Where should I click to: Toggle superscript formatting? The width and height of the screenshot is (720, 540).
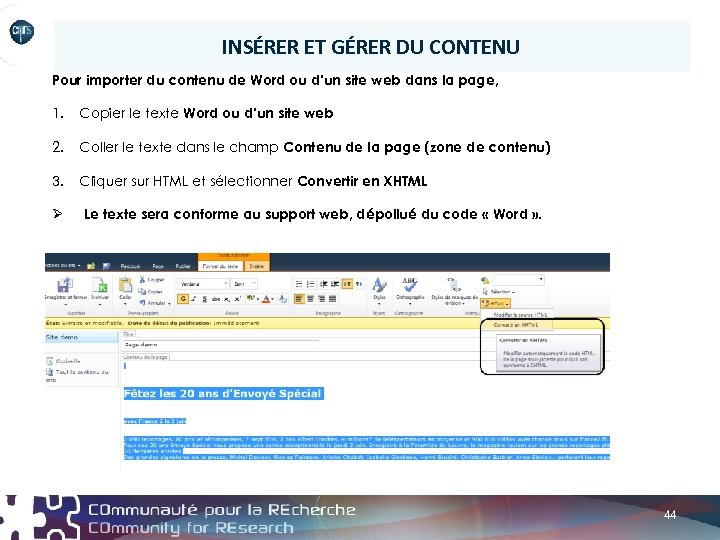238,299
